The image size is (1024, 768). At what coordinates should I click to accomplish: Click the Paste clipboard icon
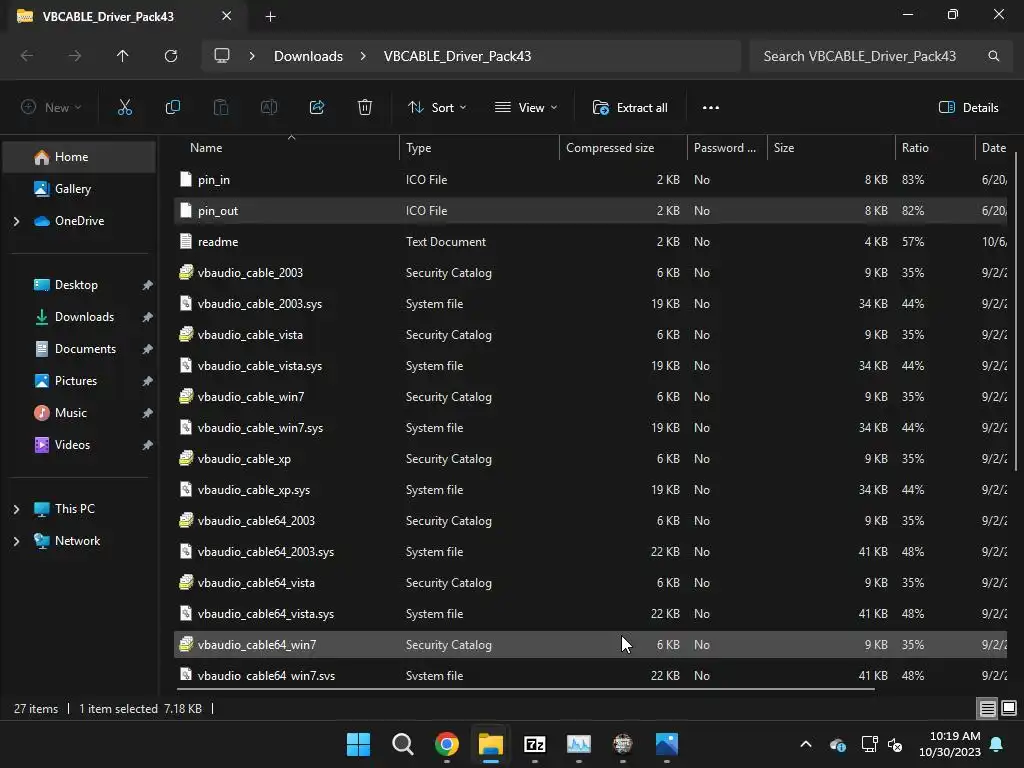point(221,107)
